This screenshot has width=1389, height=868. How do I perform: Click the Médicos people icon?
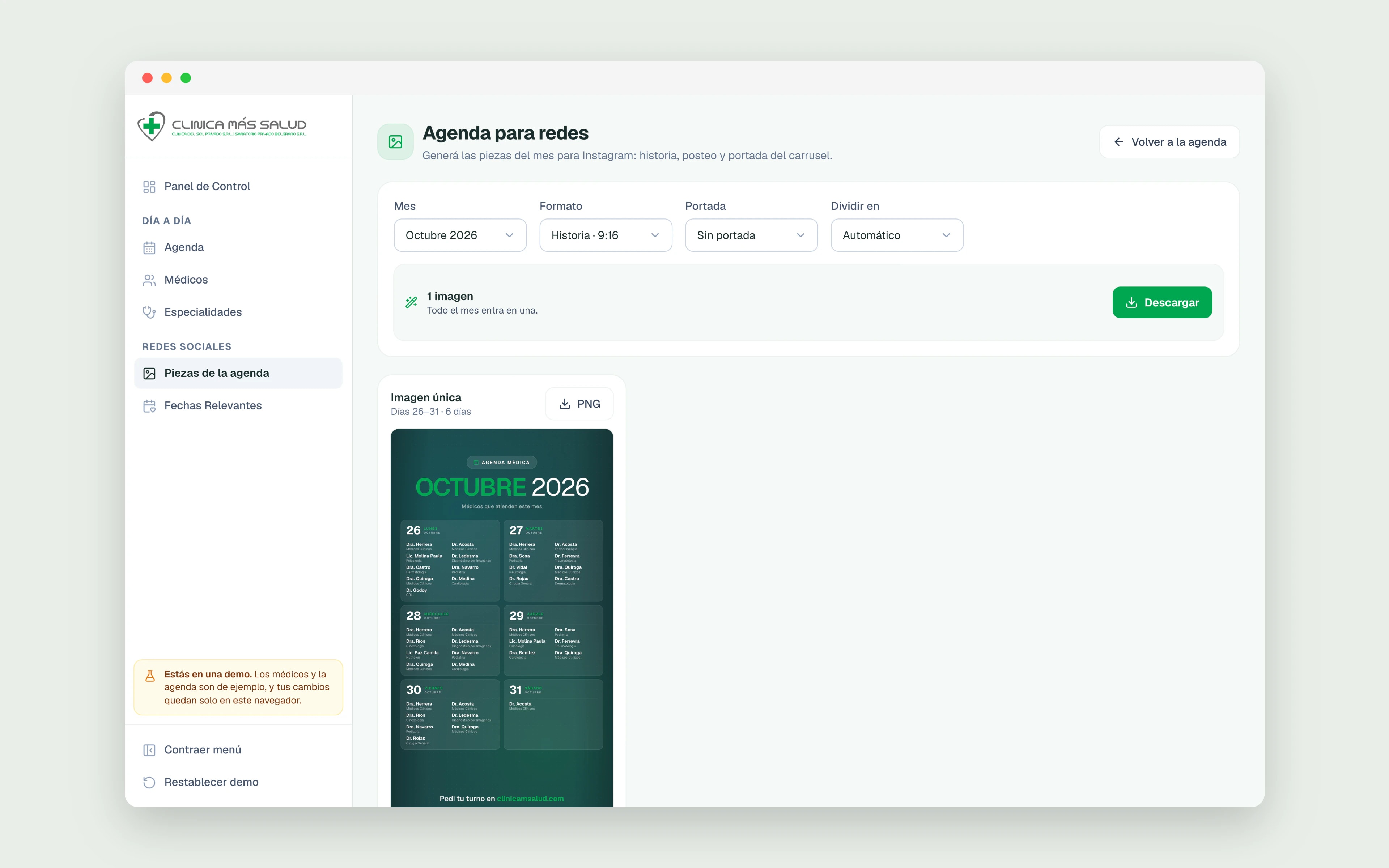[x=149, y=280]
